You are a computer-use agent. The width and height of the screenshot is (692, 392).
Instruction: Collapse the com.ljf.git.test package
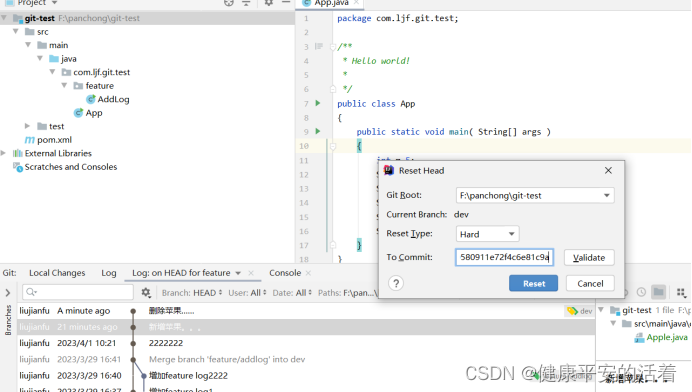coord(53,72)
